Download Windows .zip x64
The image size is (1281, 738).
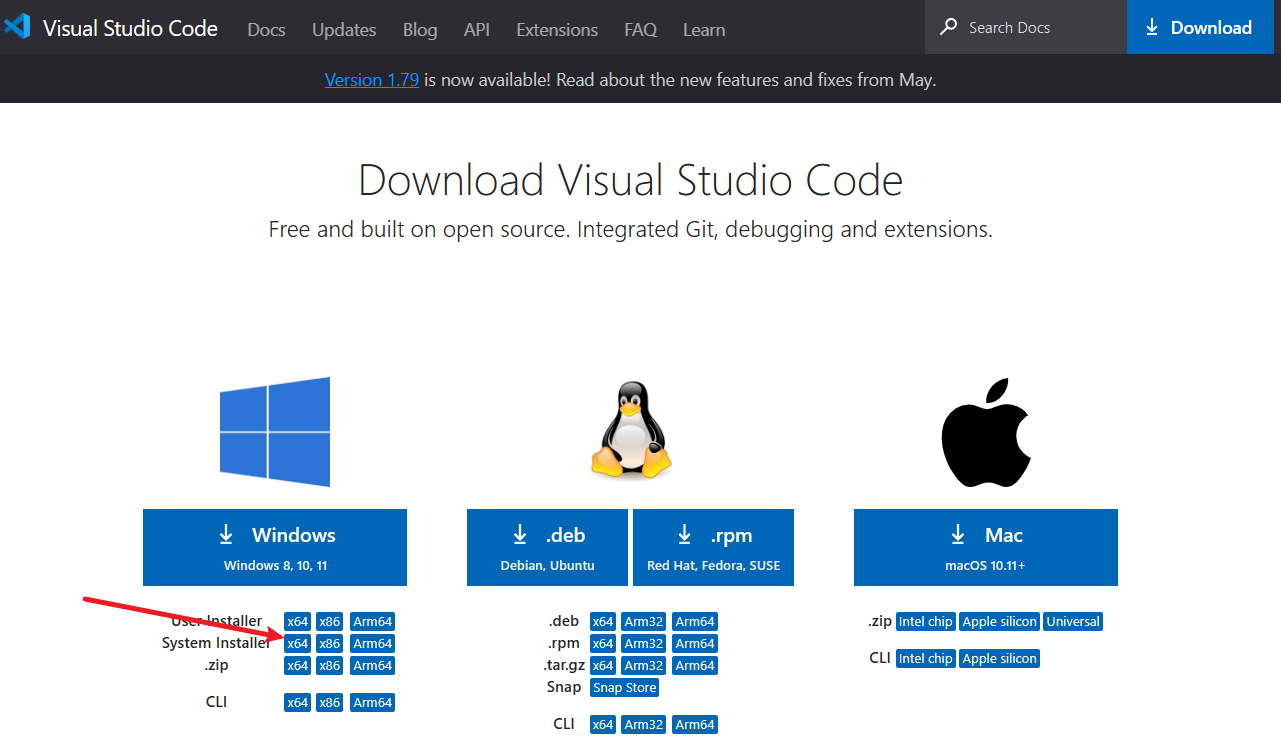(298, 665)
